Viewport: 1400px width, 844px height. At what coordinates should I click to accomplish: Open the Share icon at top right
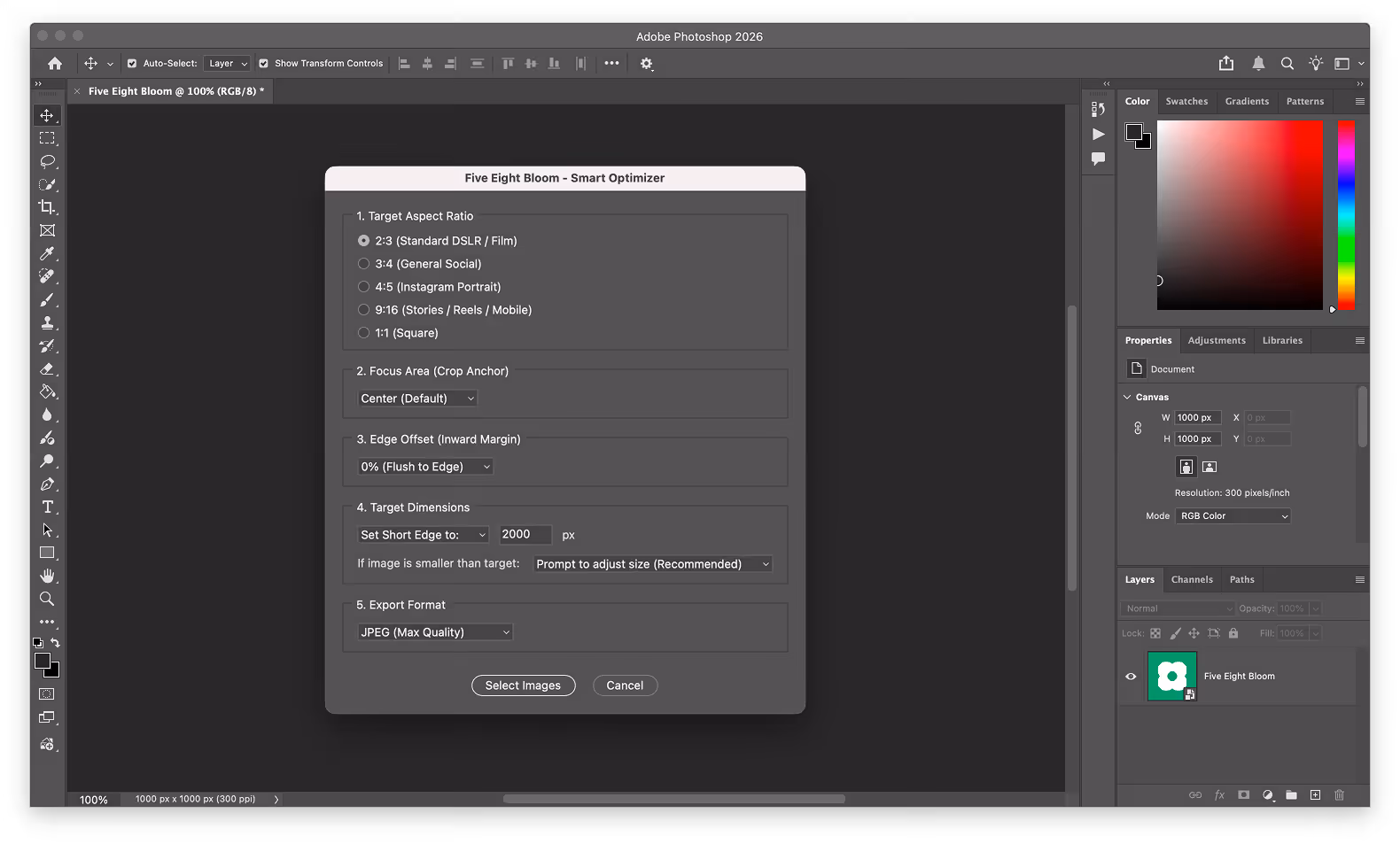click(1226, 63)
